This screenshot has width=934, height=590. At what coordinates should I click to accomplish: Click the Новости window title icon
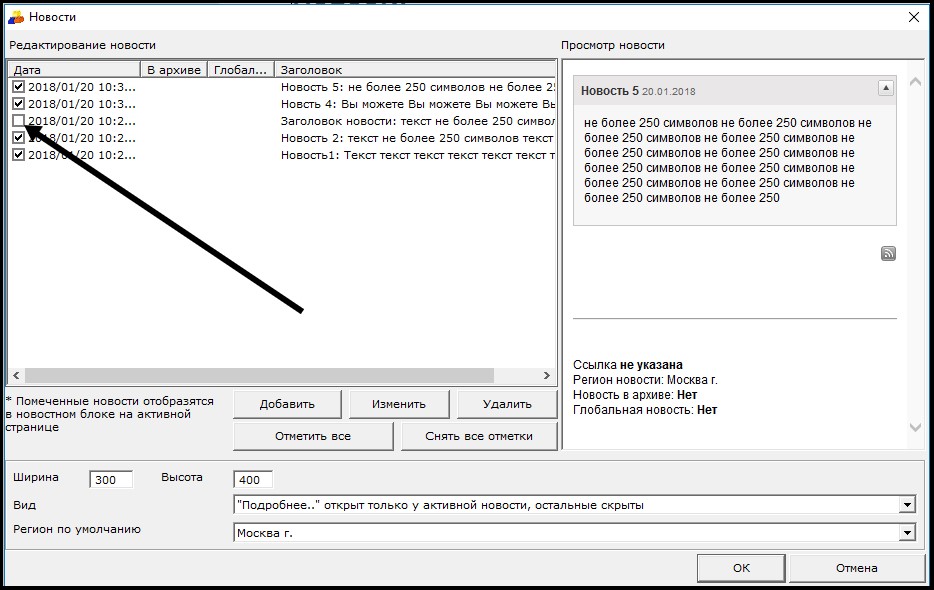click(16, 17)
